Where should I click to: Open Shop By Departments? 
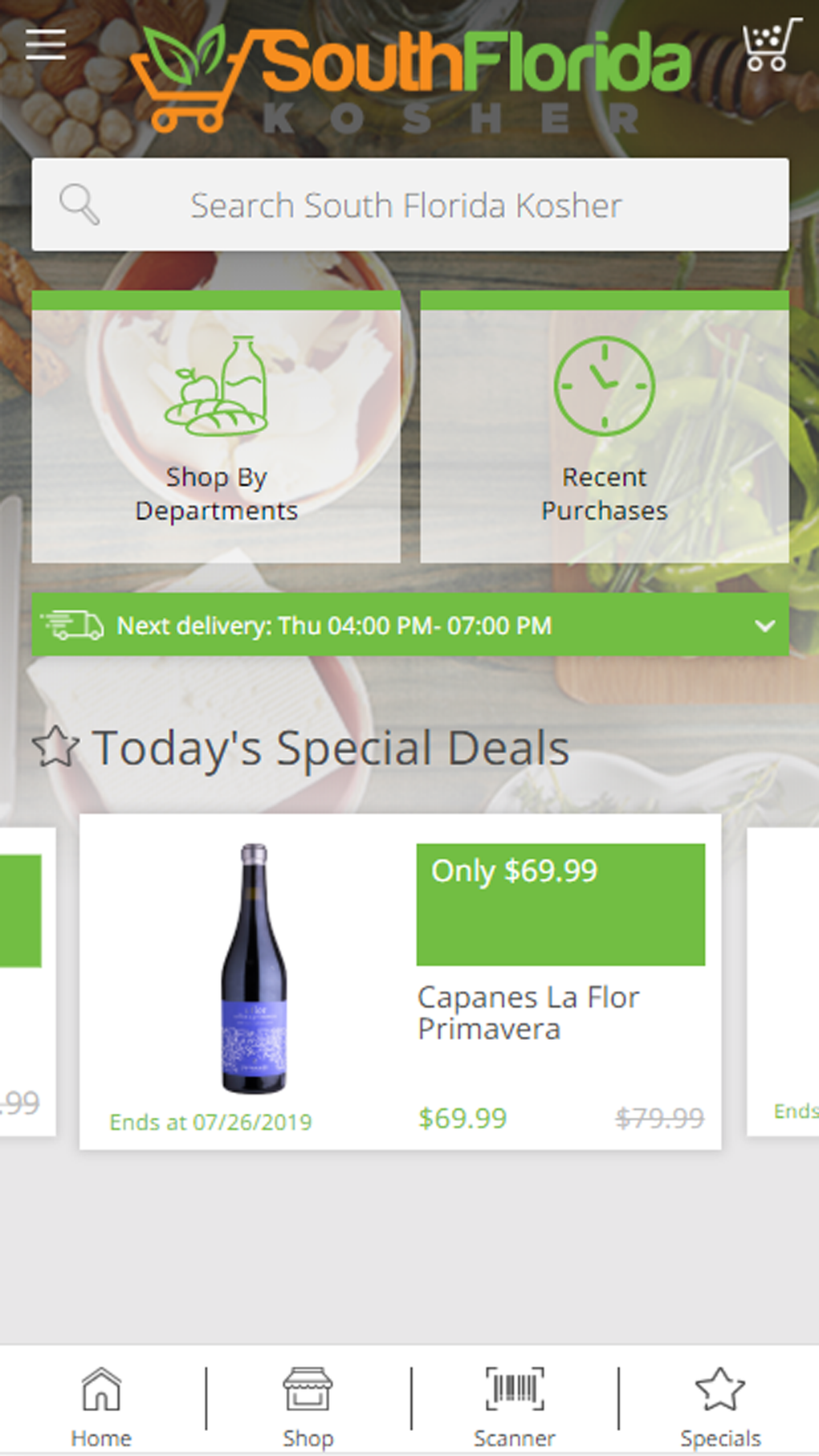coord(216,494)
